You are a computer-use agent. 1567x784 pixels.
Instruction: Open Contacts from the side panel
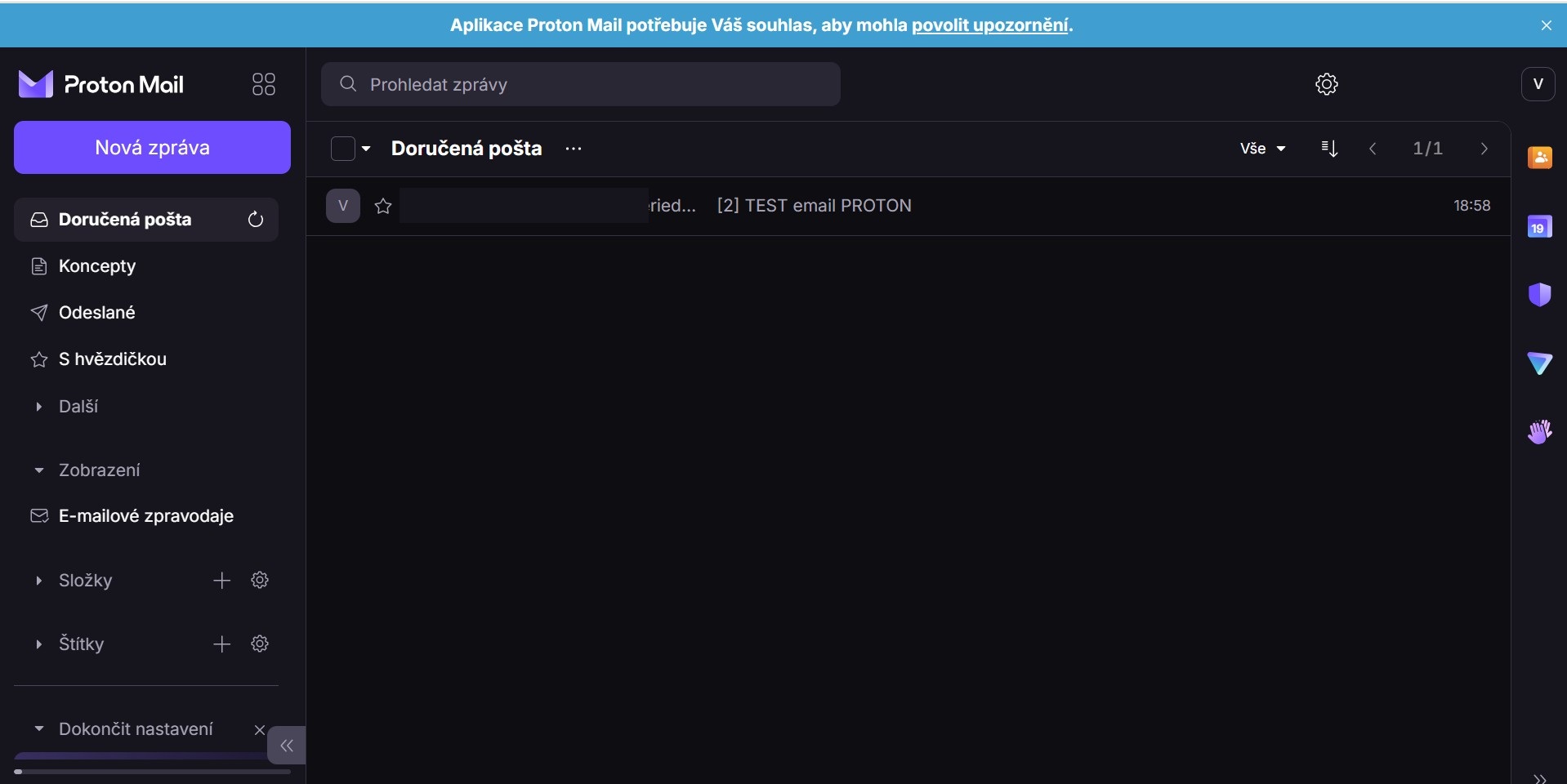(1540, 157)
